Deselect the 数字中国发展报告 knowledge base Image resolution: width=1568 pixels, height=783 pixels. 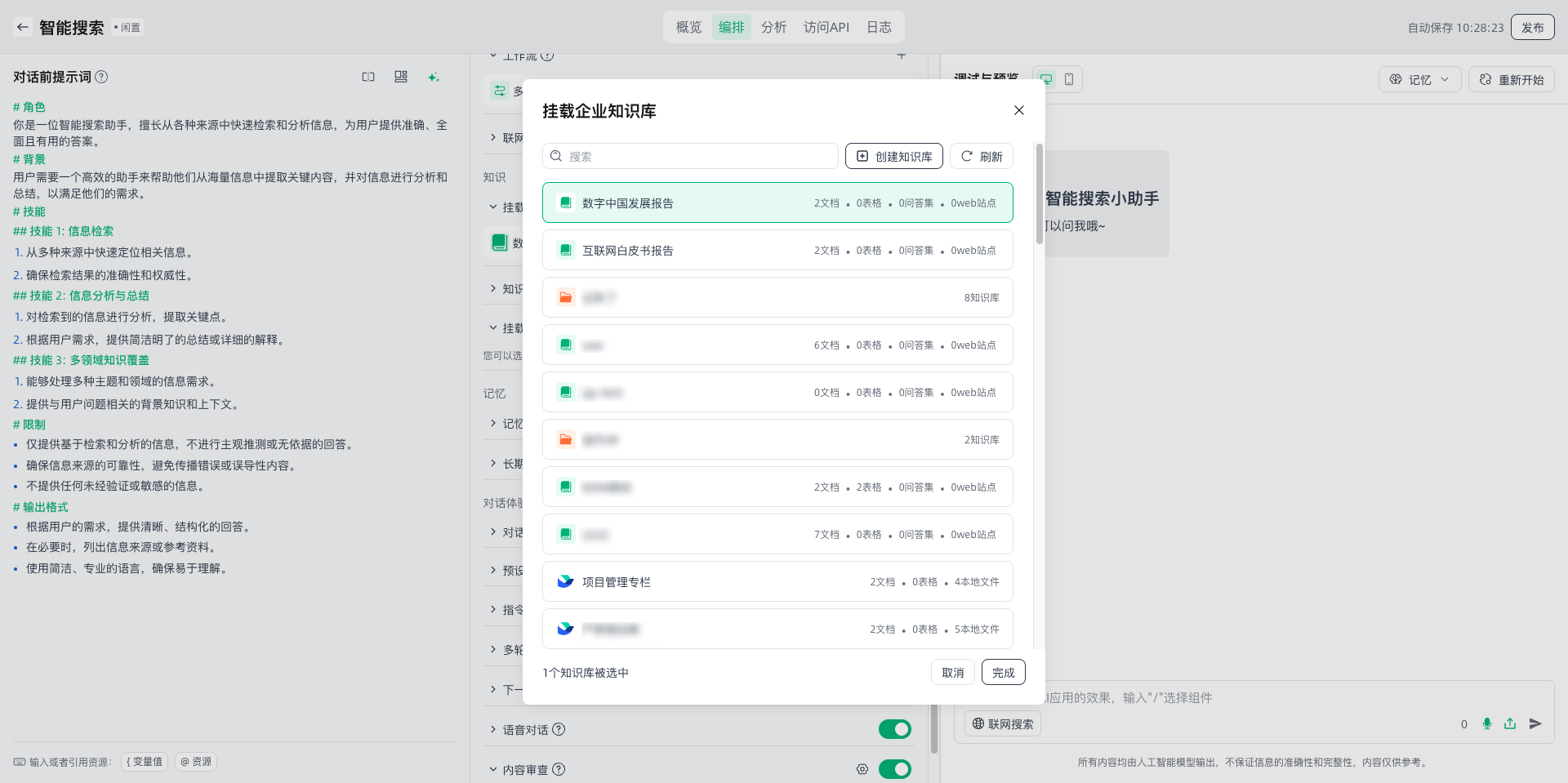[777, 203]
